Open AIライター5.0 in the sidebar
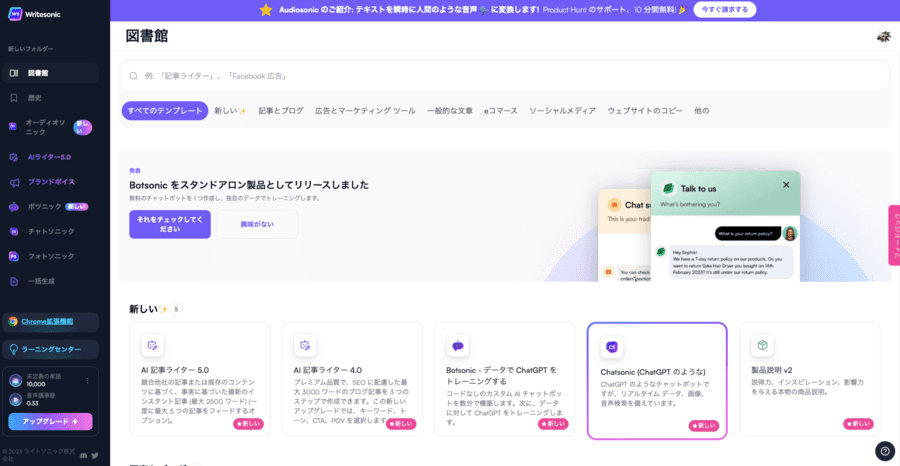900x466 pixels. tap(51, 157)
